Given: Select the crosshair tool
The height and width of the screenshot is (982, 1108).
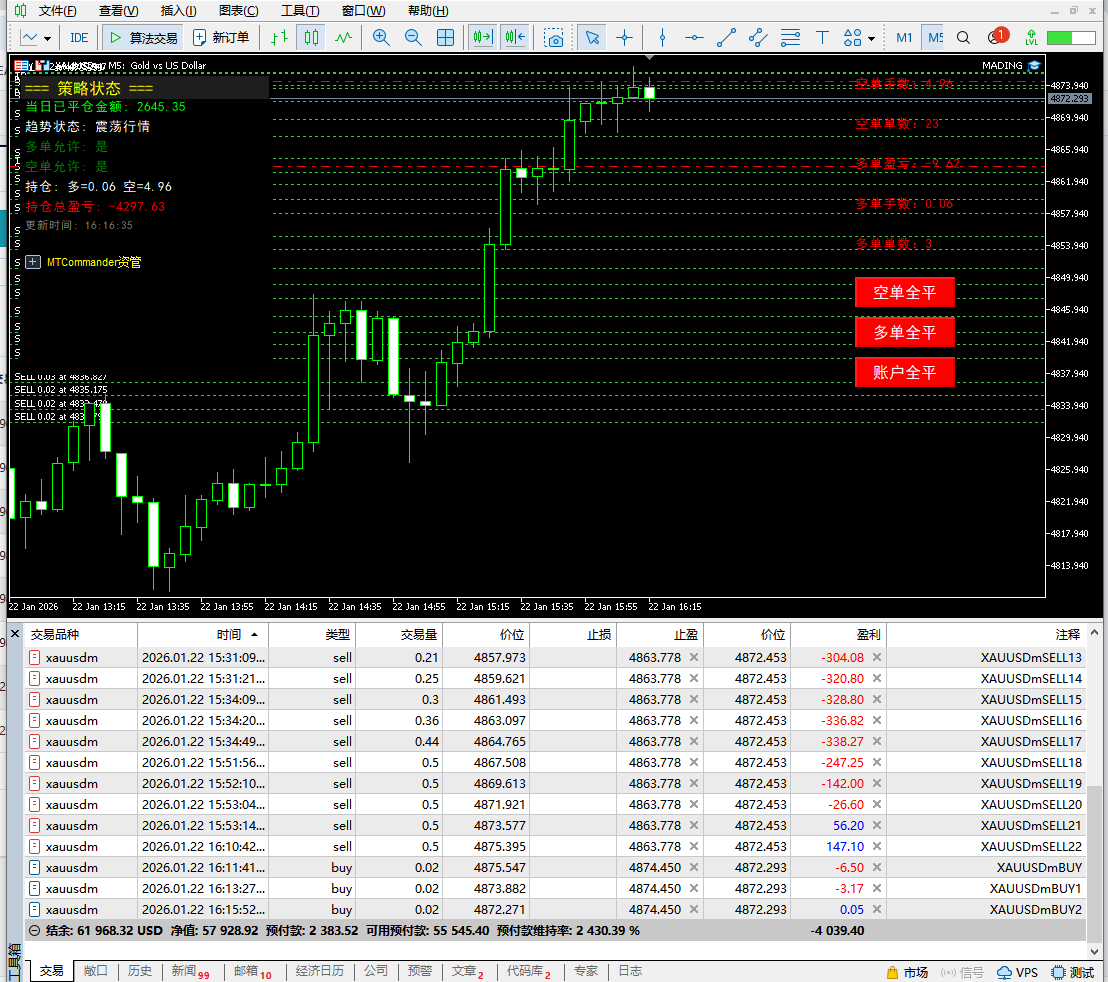Looking at the screenshot, I should point(624,37).
